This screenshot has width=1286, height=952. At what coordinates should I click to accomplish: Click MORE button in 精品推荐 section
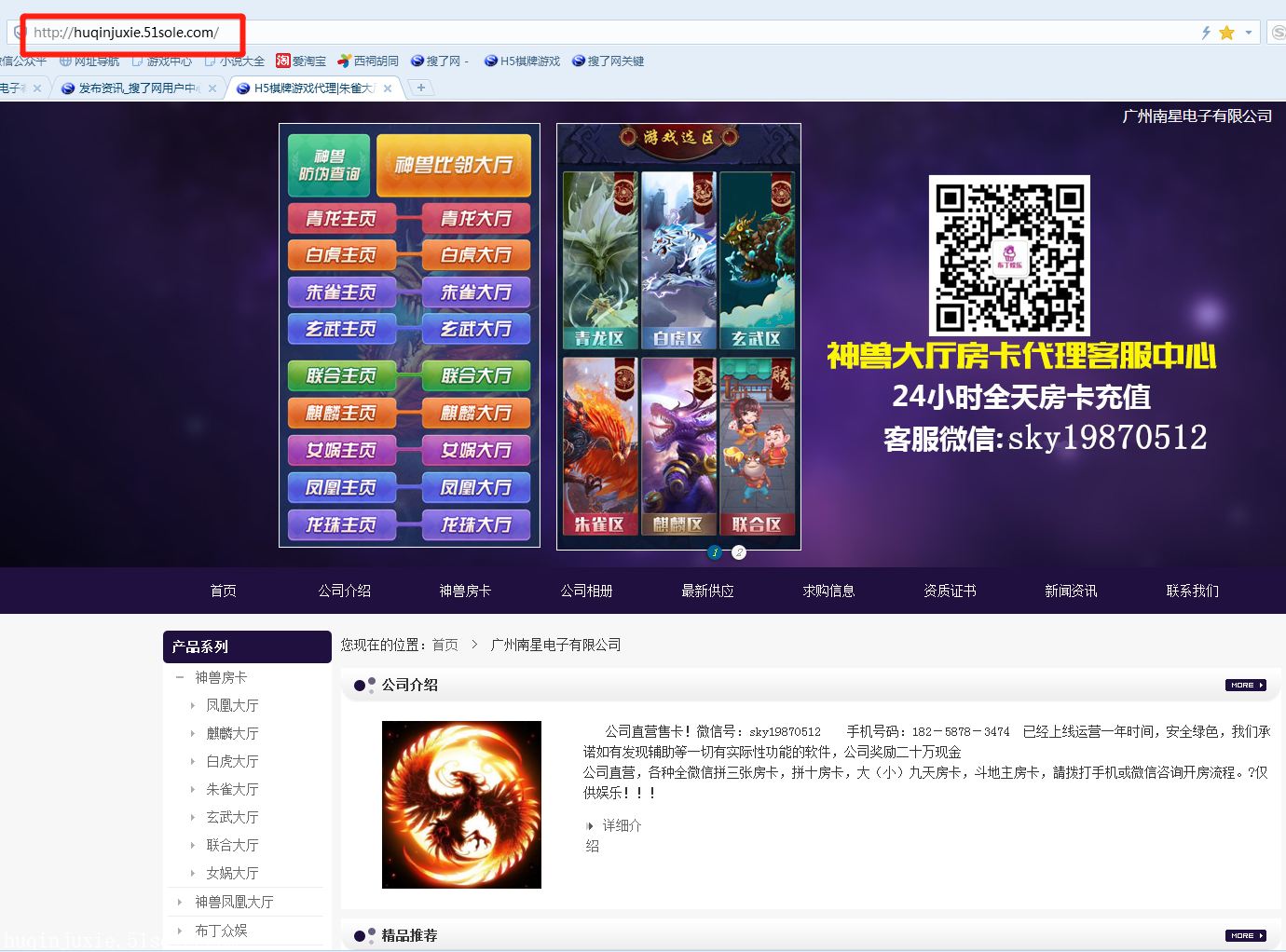pyautogui.click(x=1245, y=935)
